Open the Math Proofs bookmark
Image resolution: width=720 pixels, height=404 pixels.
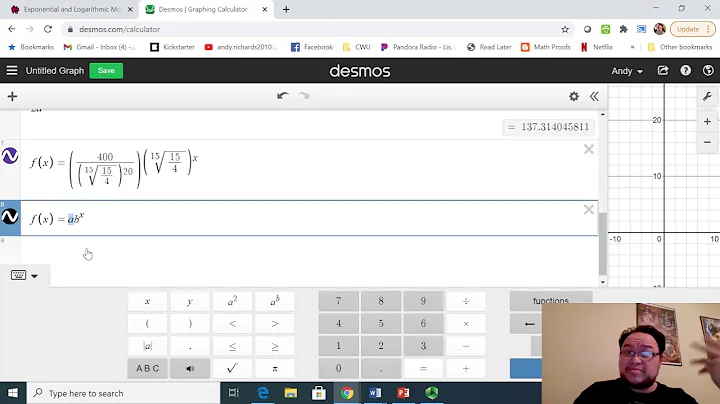(x=546, y=47)
